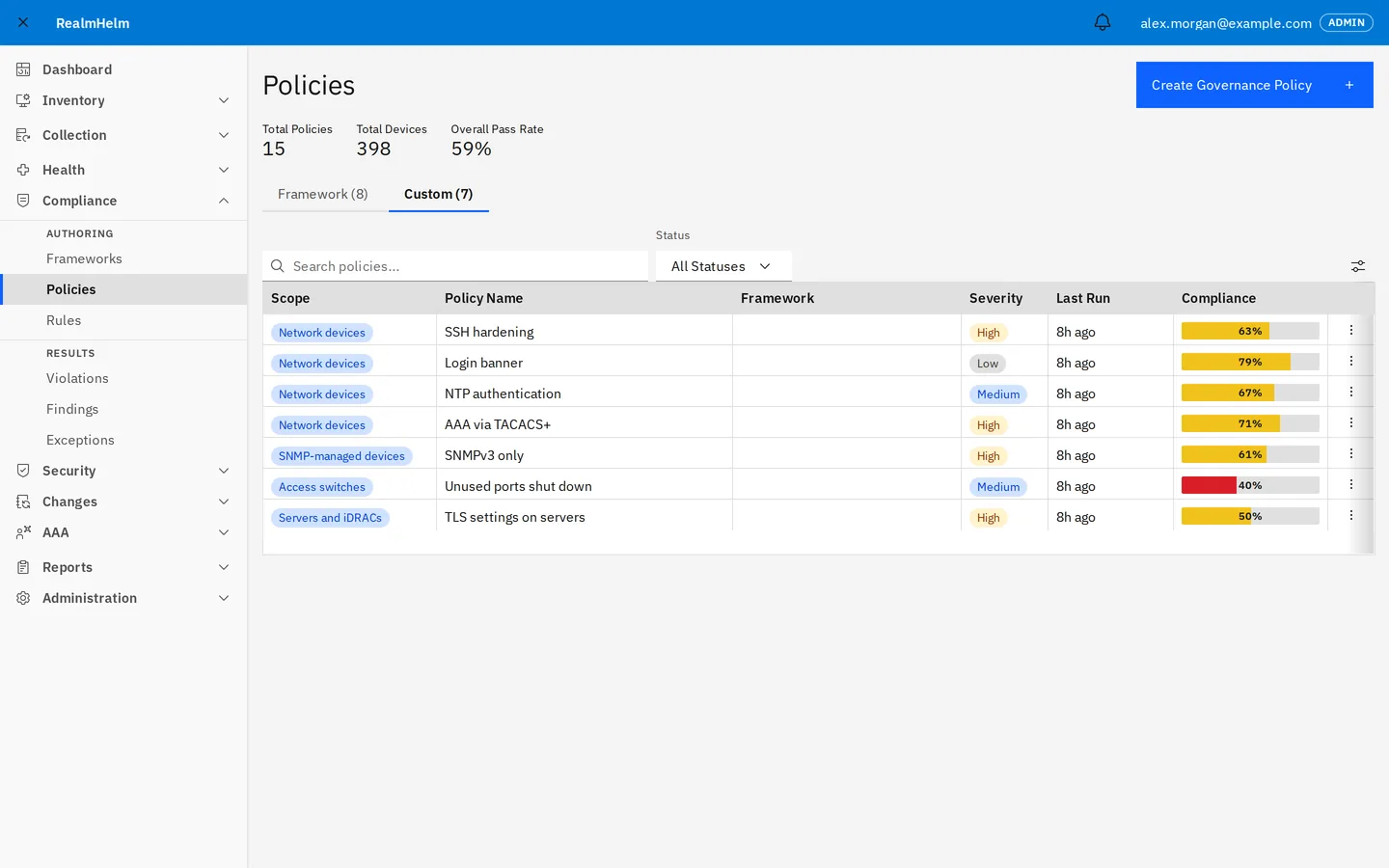Expand the Administration menu chevron

(x=224, y=598)
